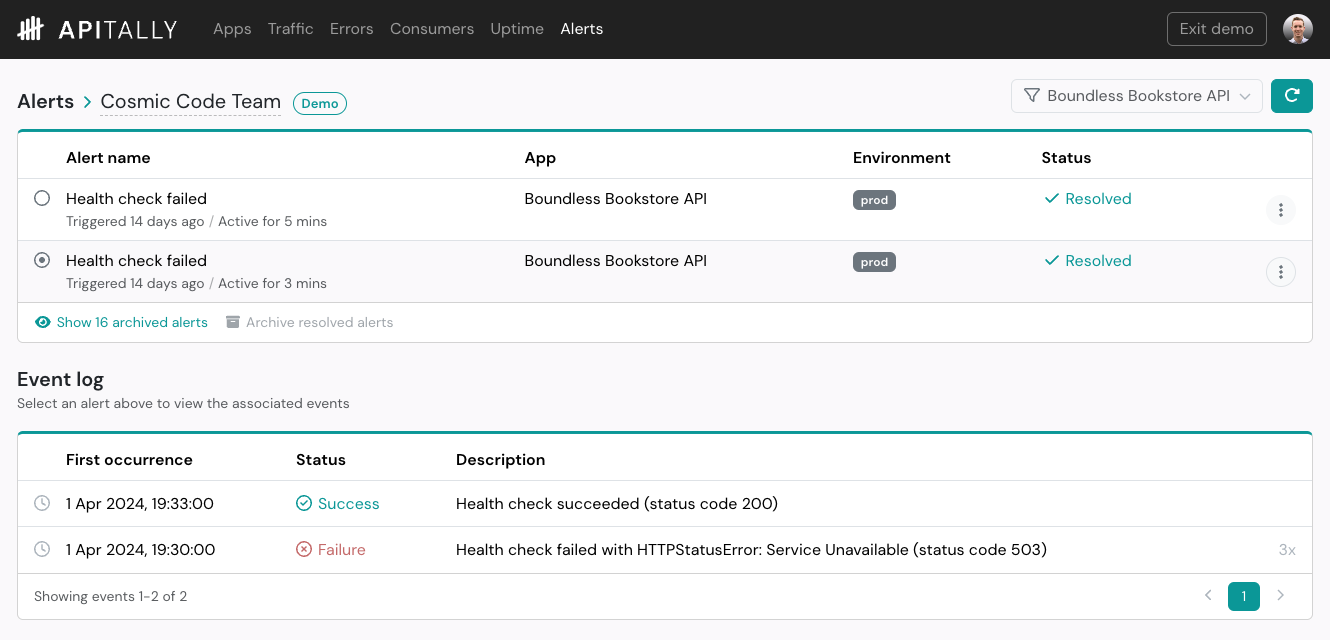Open the kebab menu for the first alert
Viewport: 1330px width, 640px height.
pos(1281,210)
